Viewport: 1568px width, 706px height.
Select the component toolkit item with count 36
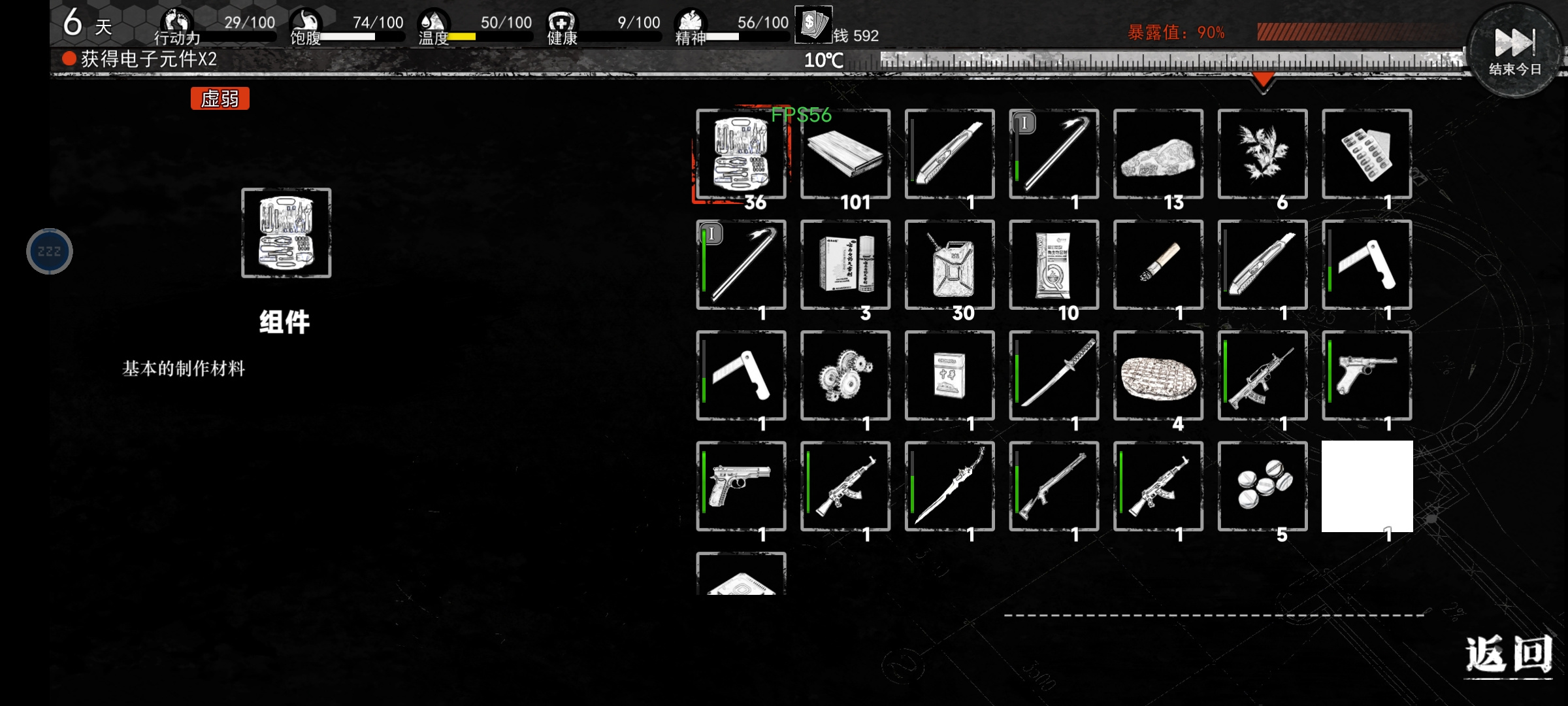(x=741, y=154)
